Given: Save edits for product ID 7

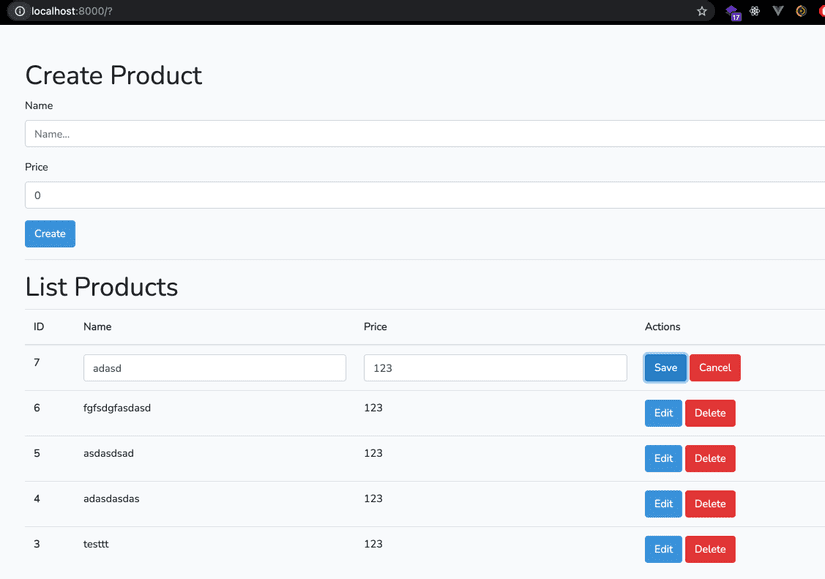Looking at the screenshot, I should point(665,367).
